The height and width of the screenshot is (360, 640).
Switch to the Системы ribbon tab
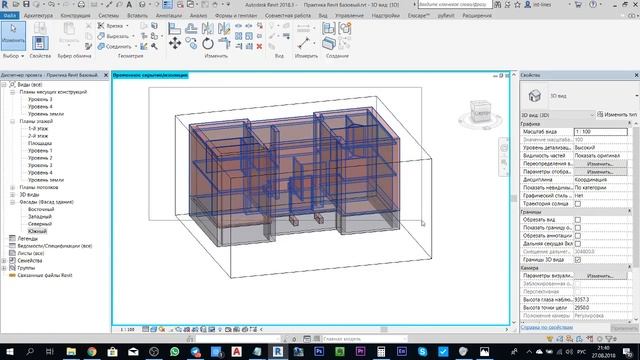pos(109,16)
